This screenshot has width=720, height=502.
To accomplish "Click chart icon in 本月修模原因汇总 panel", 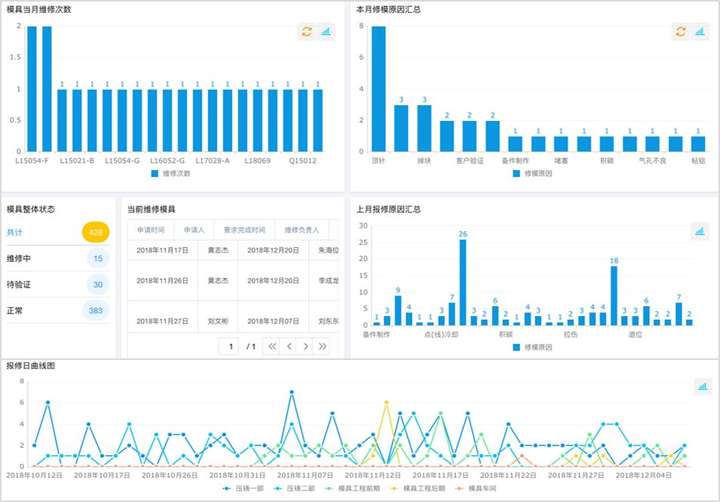I will [x=700, y=31].
